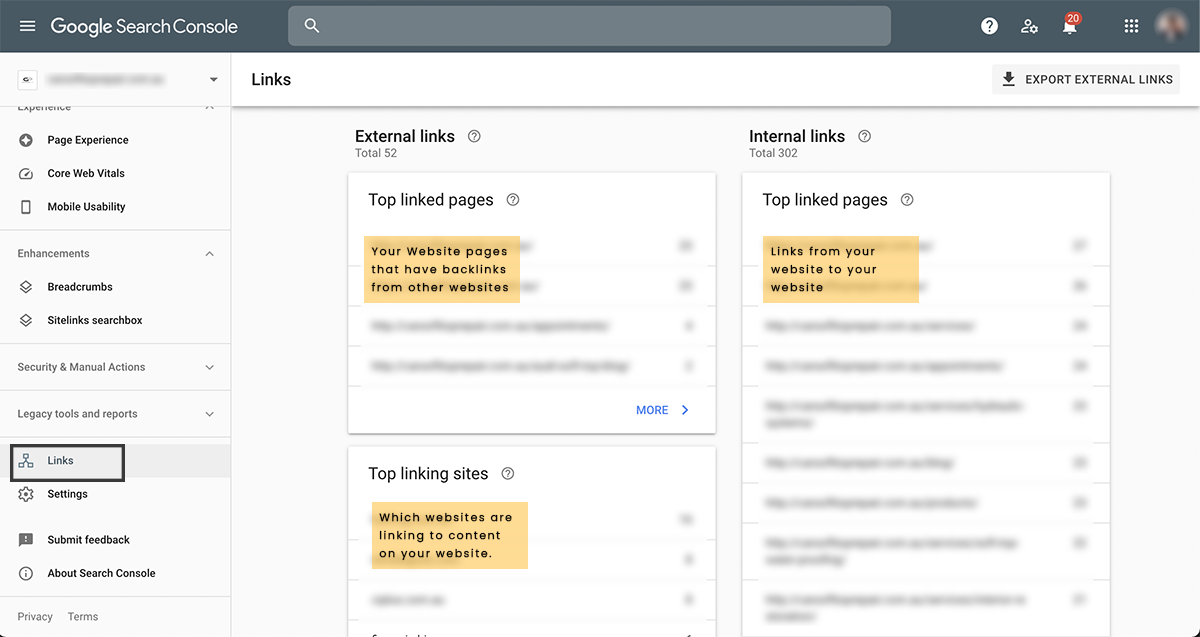Viewport: 1200px width, 637px height.
Task: Click the 'Total 302' internal links count
Action: (x=773, y=153)
